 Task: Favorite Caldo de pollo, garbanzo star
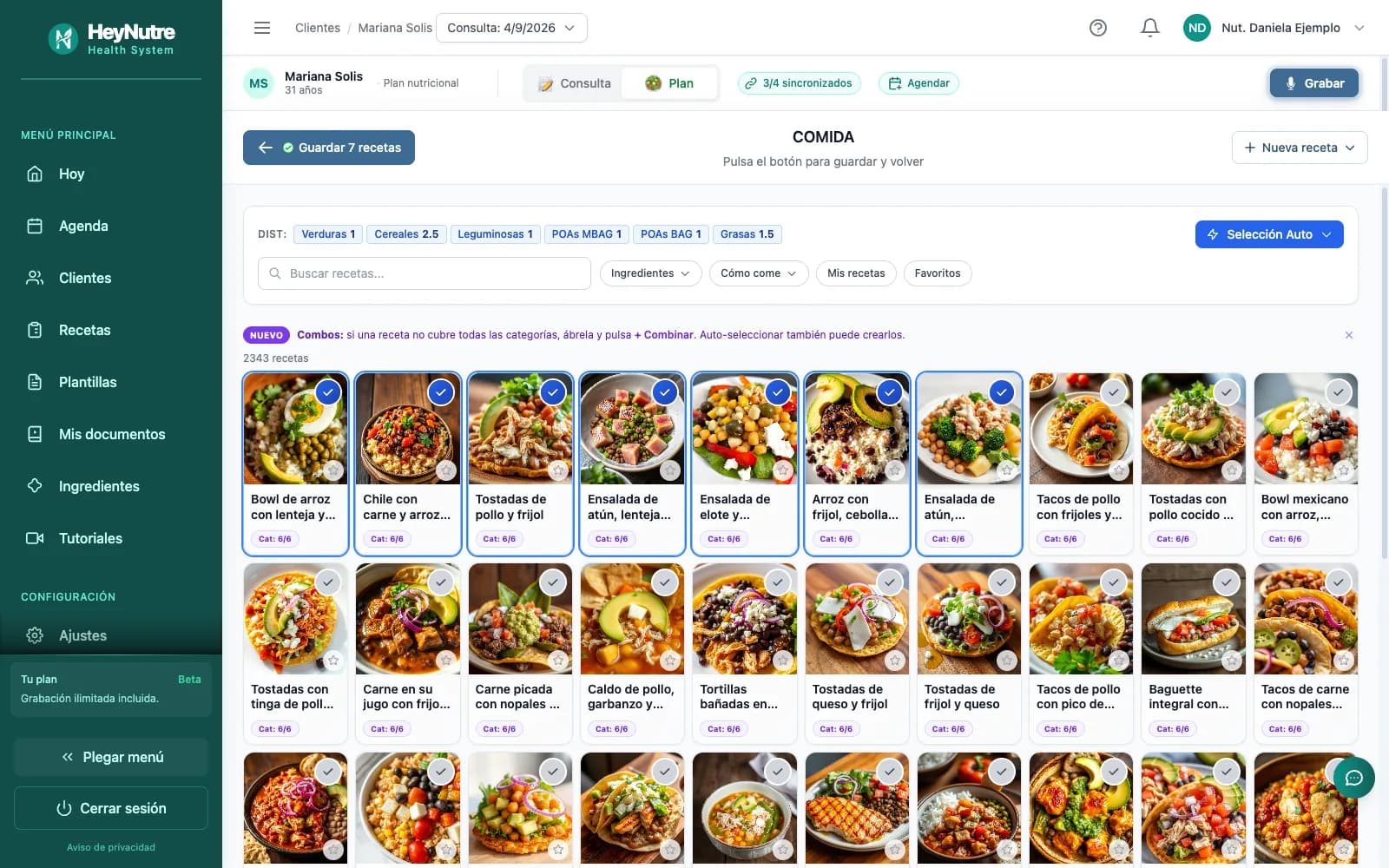pos(670,661)
